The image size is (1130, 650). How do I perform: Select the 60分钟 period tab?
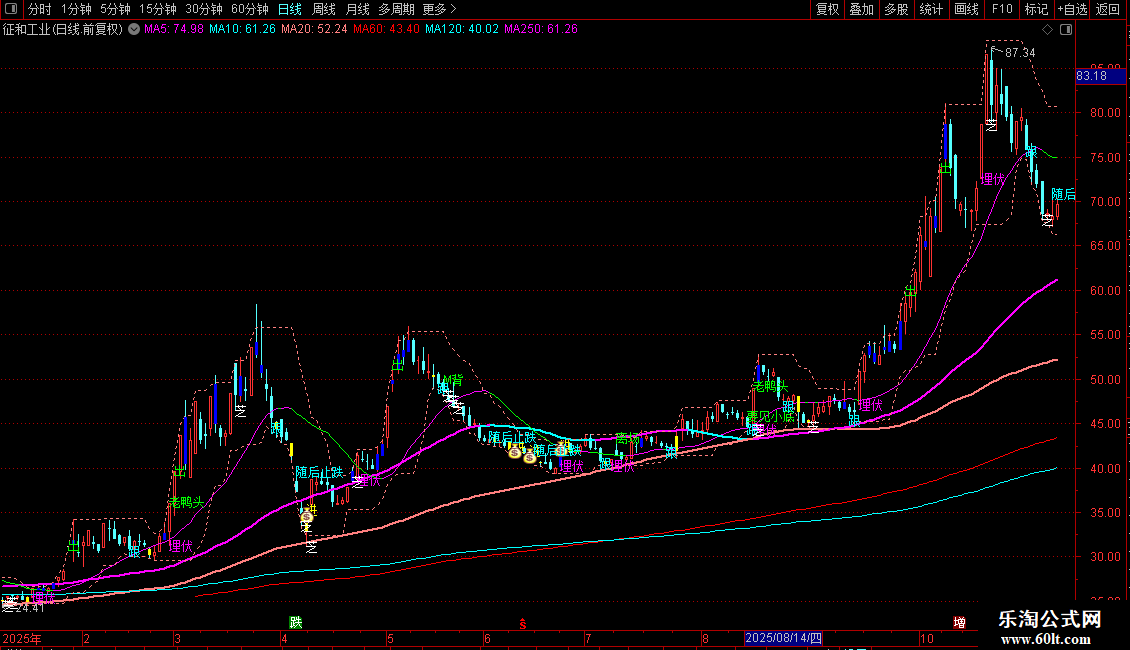pos(249,9)
